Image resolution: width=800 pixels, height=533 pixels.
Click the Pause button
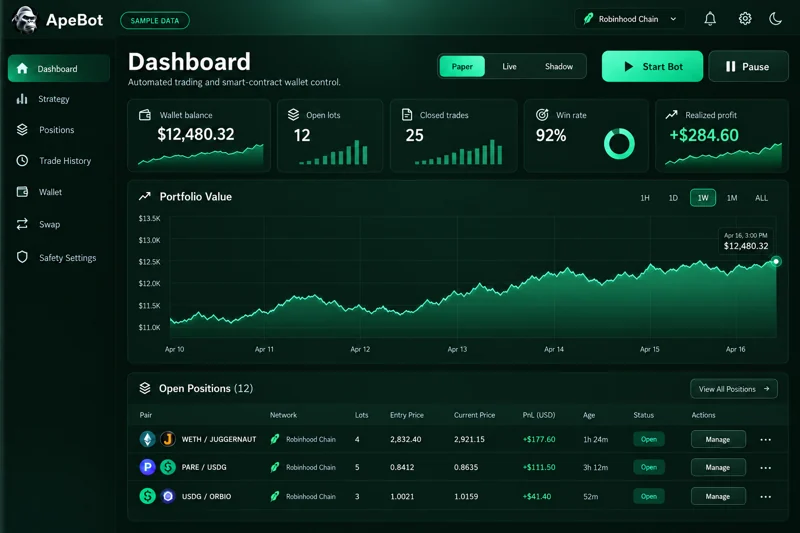[748, 66]
